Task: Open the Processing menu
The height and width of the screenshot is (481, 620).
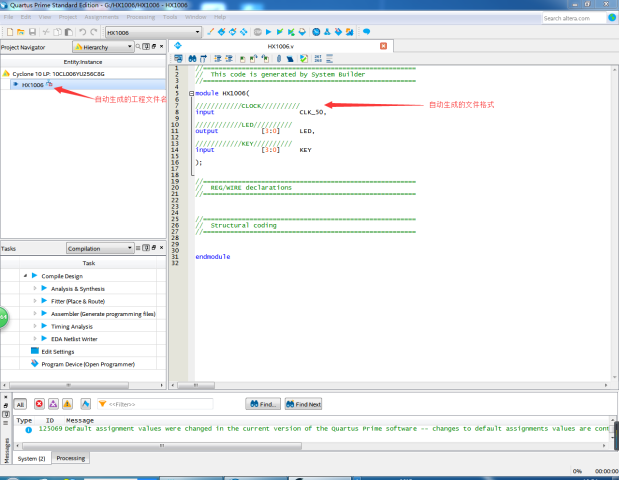Action: point(141,17)
